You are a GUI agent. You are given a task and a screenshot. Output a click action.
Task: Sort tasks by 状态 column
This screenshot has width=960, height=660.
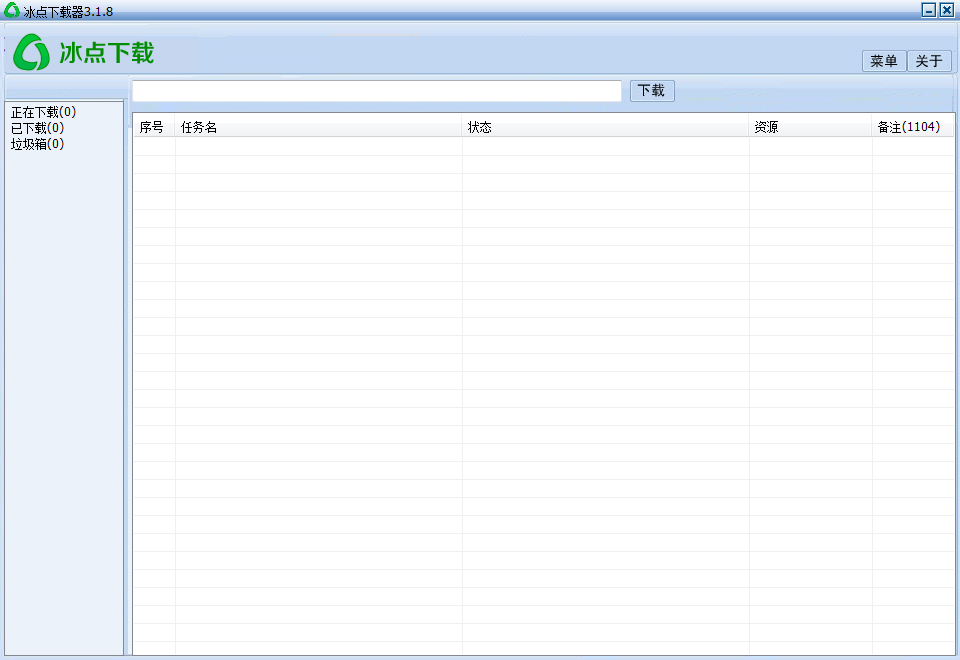tap(480, 127)
